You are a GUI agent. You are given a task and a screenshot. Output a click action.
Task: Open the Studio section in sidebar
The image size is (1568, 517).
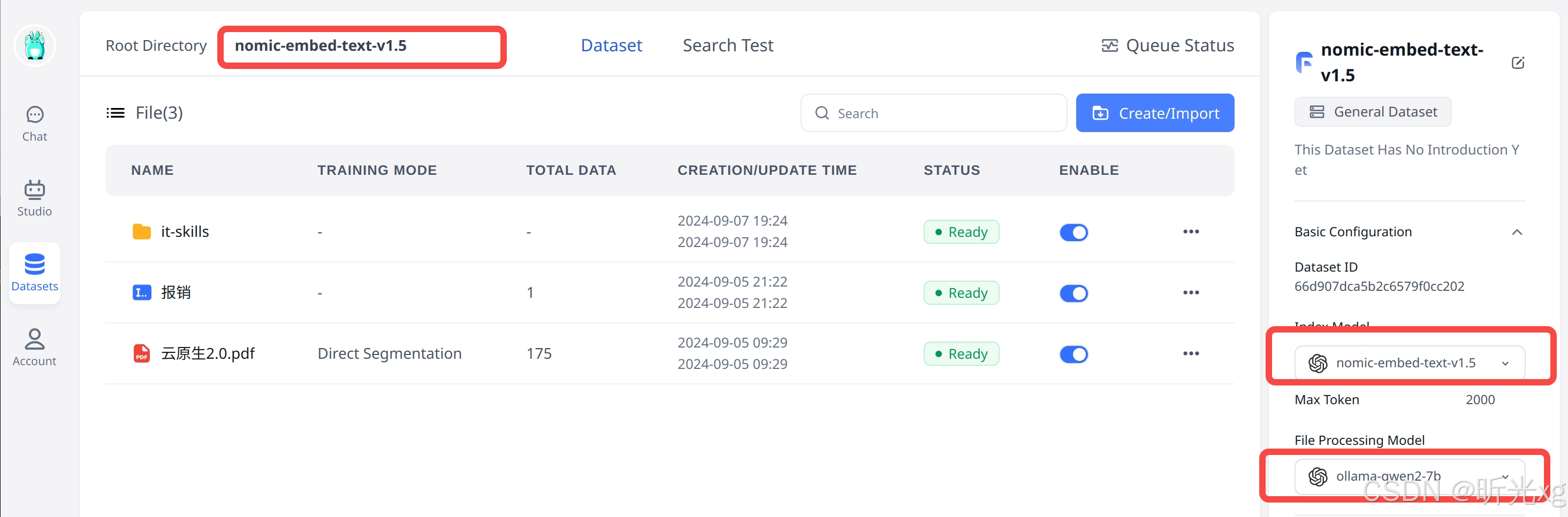coord(35,198)
